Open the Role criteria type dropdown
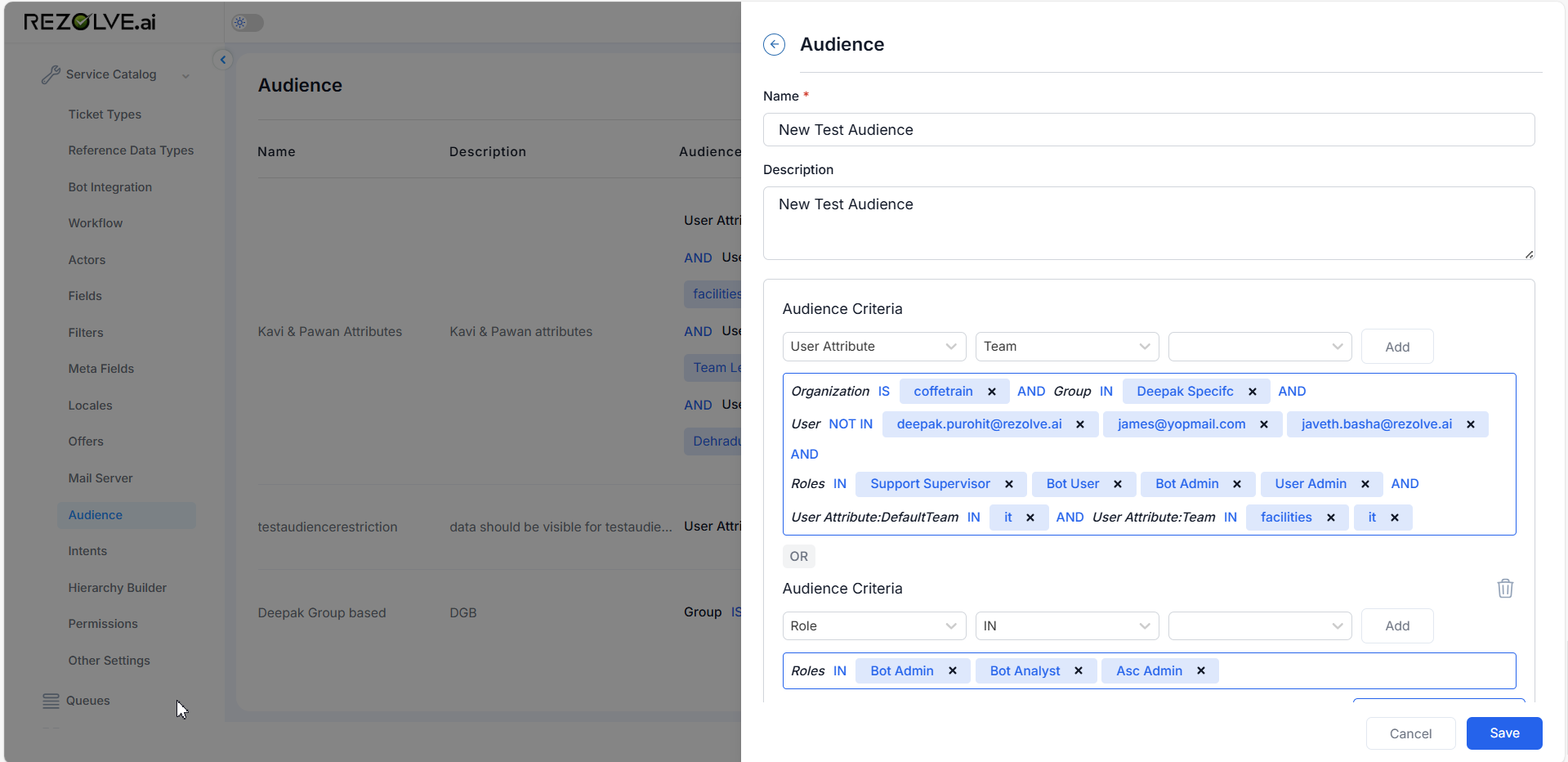The image size is (1568, 762). (874, 626)
